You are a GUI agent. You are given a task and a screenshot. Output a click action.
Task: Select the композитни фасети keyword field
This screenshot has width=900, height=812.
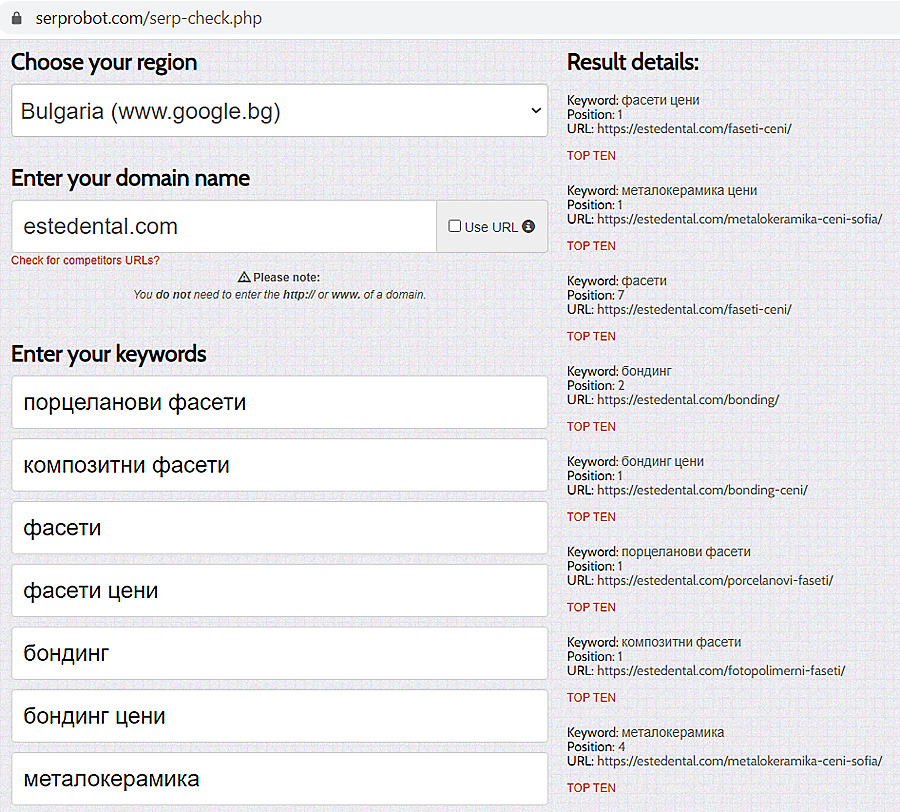click(280, 465)
